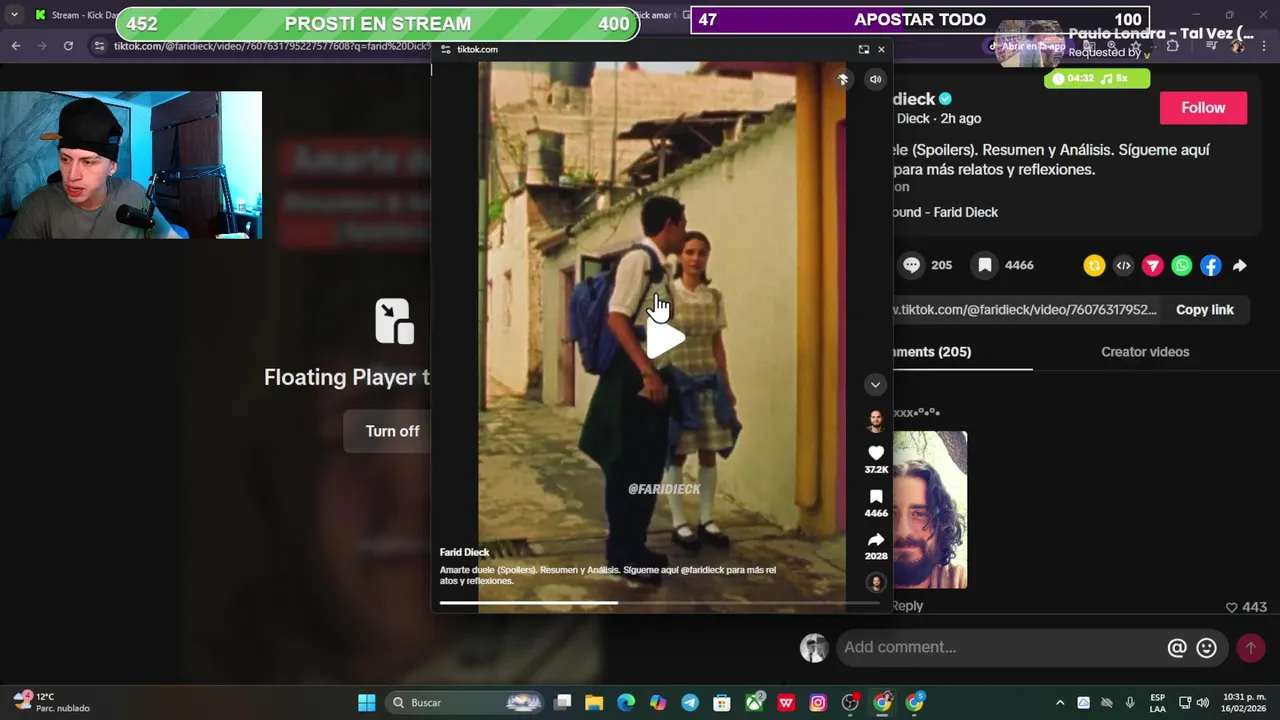Open the clock and date flyout
Image resolution: width=1280 pixels, height=720 pixels.
1245,702
